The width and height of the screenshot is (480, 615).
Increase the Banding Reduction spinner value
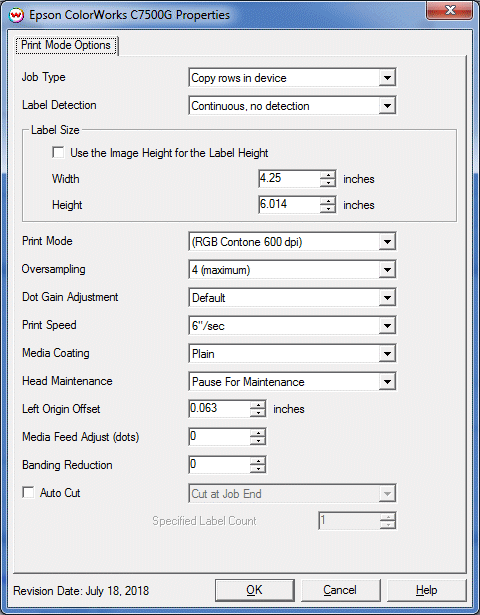pyautogui.click(x=258, y=461)
